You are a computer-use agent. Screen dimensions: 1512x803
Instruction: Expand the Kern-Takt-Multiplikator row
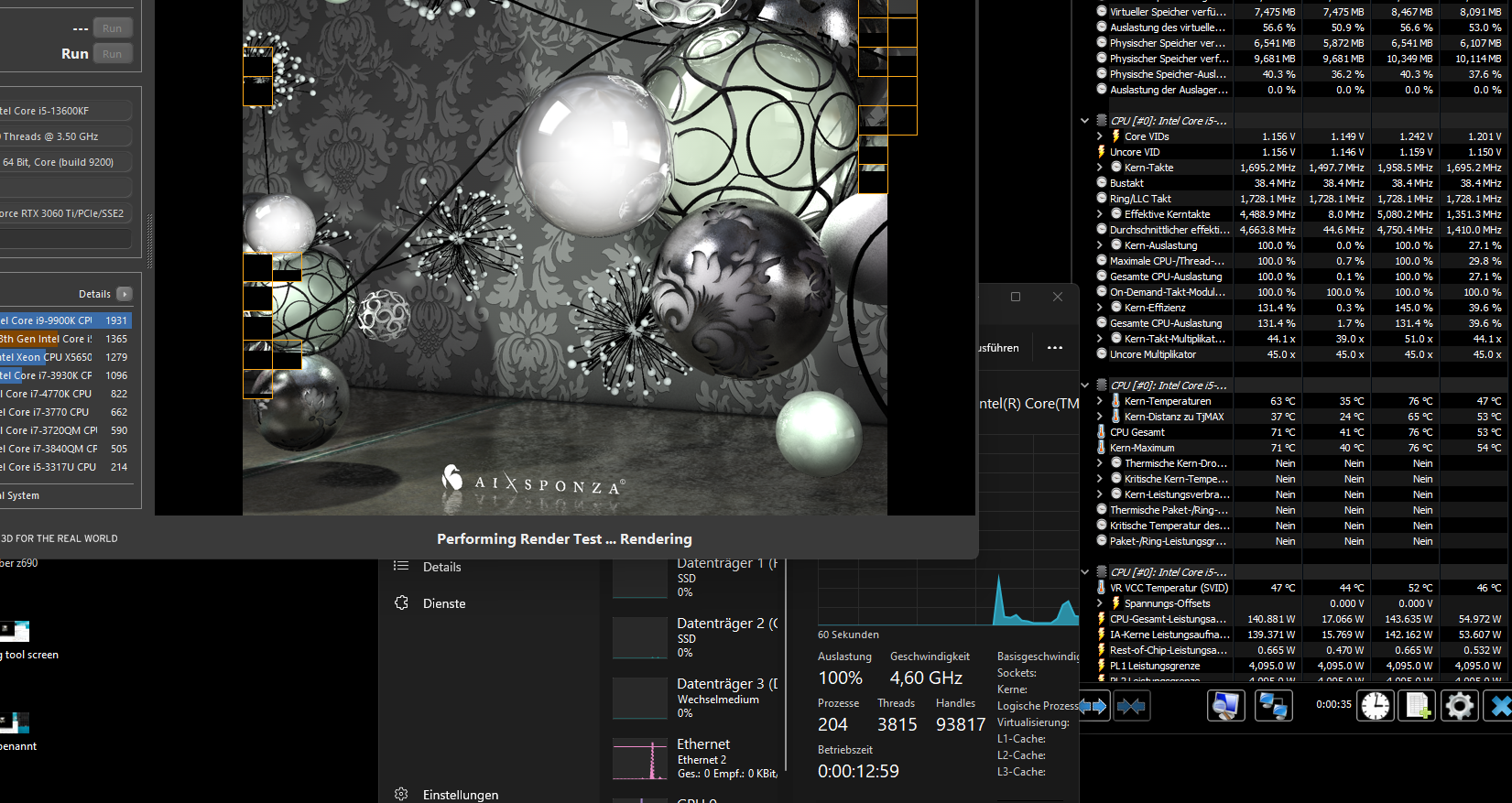click(x=1100, y=339)
